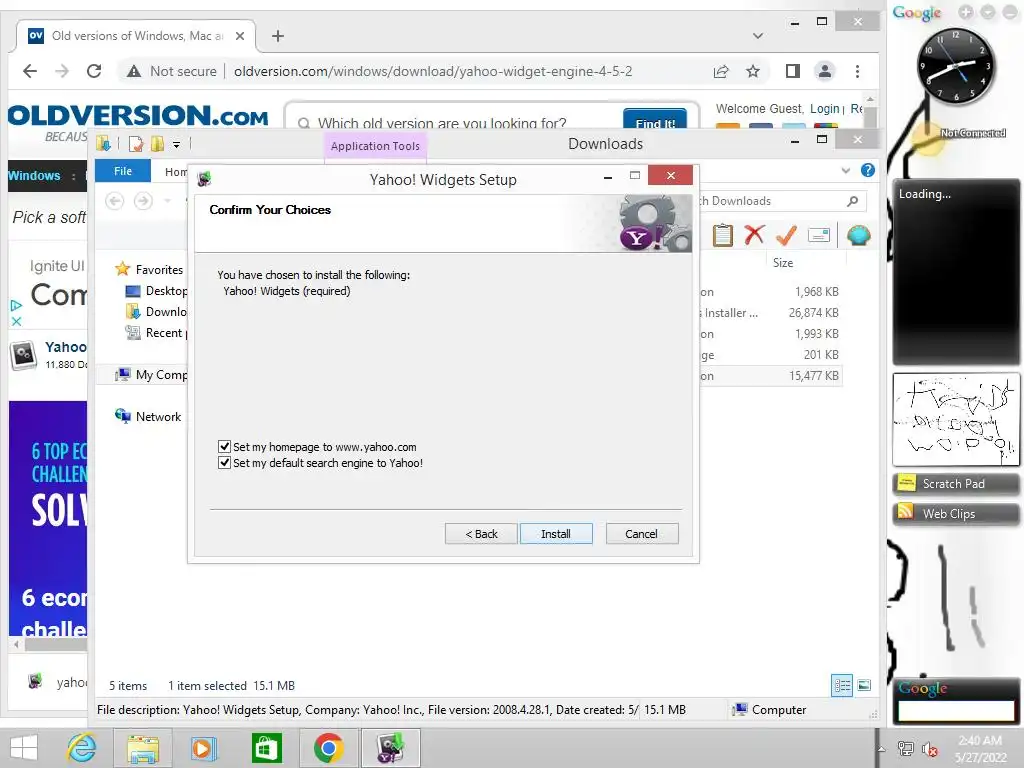Open Chrome tab search dropdown
The height and width of the screenshot is (768, 1024).
[x=758, y=36]
